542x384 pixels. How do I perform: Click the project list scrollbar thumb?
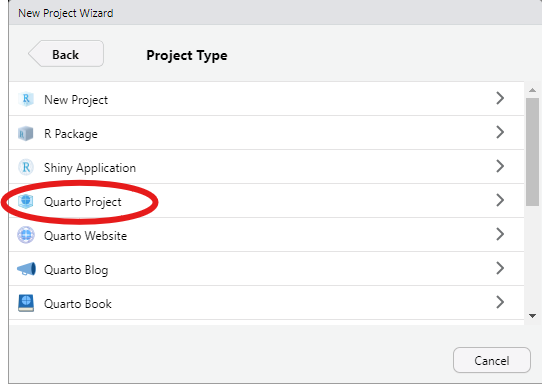pyautogui.click(x=532, y=152)
